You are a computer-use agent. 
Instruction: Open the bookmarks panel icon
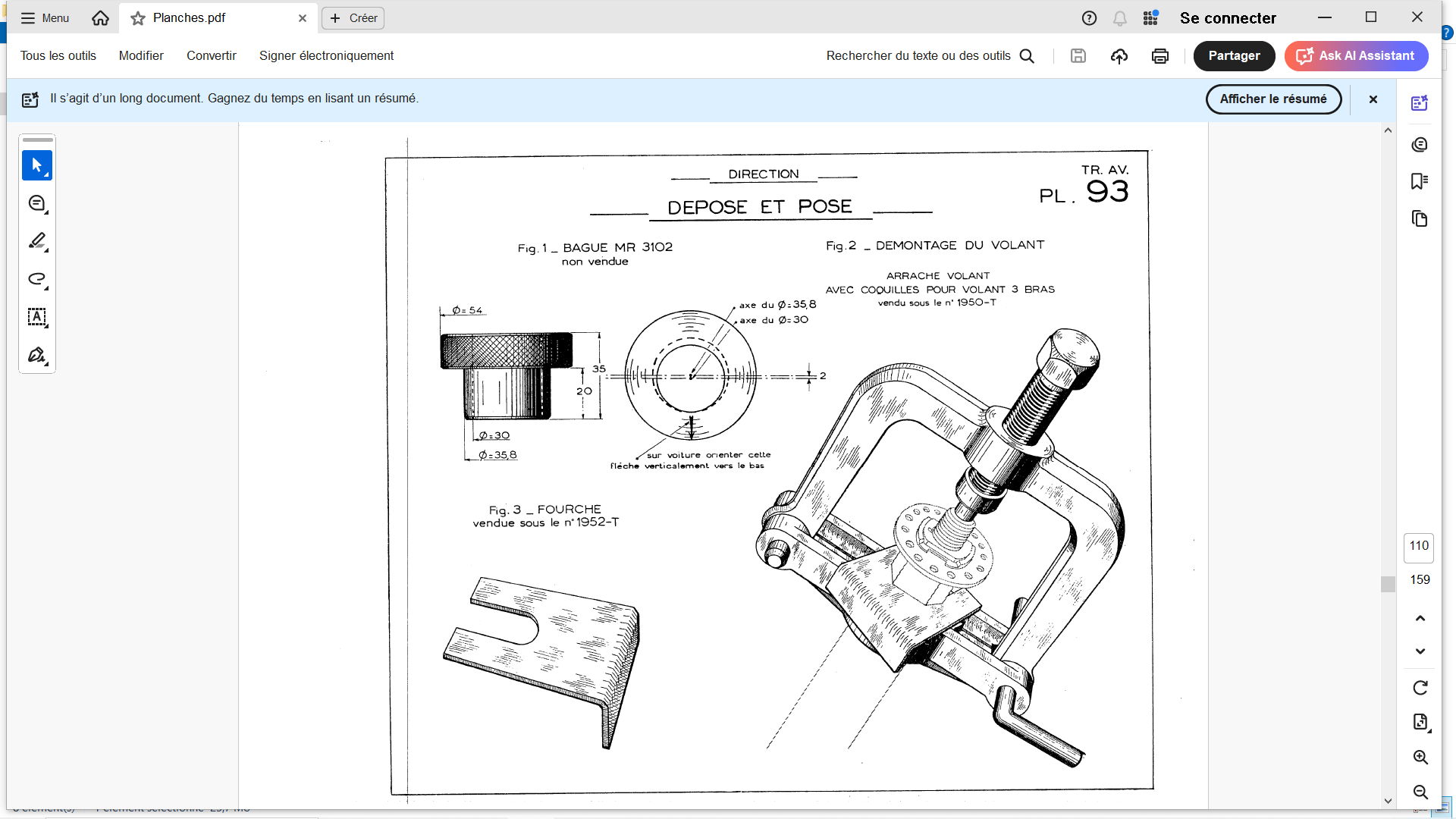tap(1420, 181)
